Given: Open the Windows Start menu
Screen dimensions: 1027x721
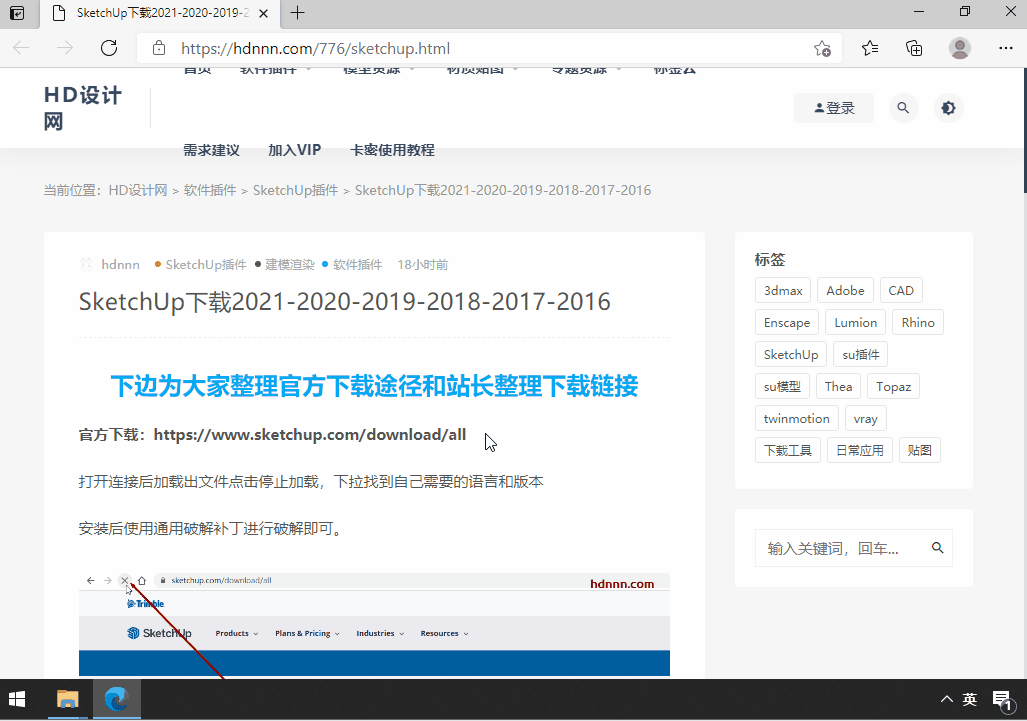Looking at the screenshot, I should 17,699.
